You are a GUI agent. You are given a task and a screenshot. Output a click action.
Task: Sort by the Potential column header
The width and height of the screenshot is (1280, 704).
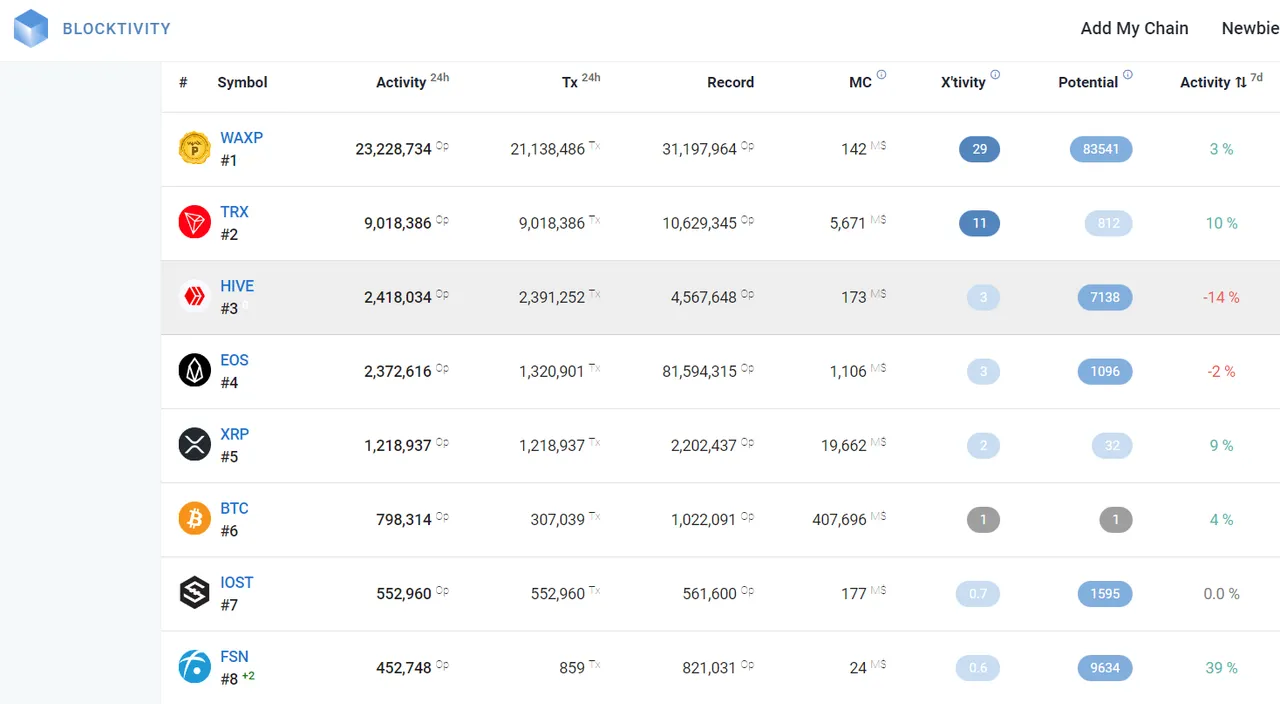pyautogui.click(x=1088, y=82)
